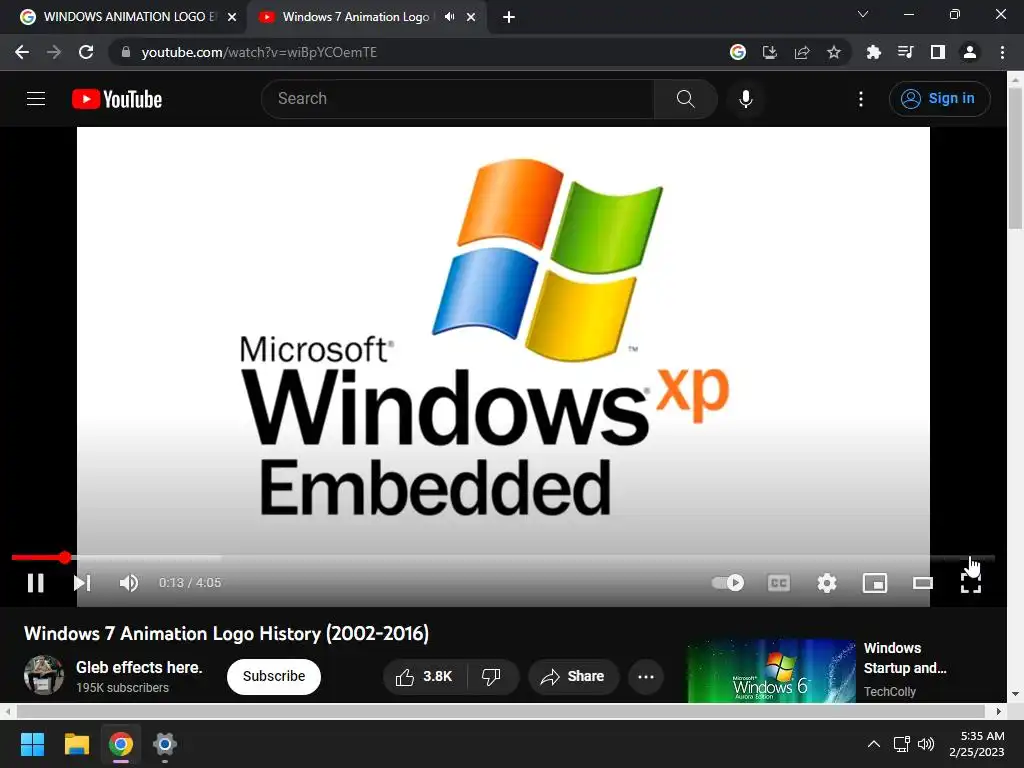Click the youtube.com address bar URL
The image size is (1024, 768).
[259, 52]
